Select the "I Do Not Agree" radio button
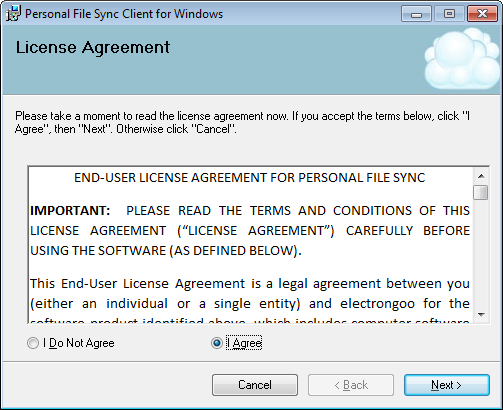The image size is (503, 410). (x=33, y=343)
